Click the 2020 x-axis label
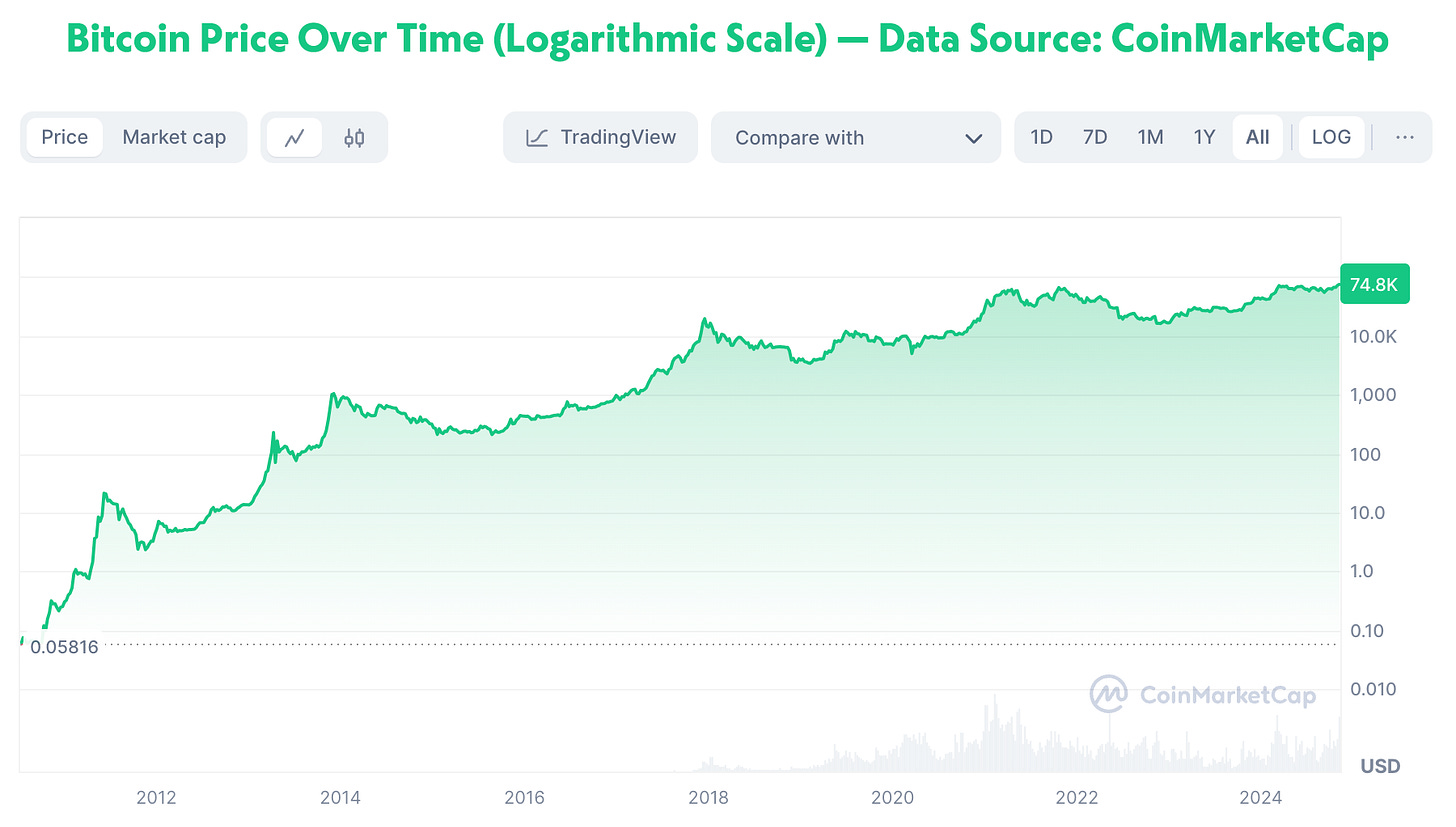Viewport: 1456px width, 827px height. [x=893, y=797]
